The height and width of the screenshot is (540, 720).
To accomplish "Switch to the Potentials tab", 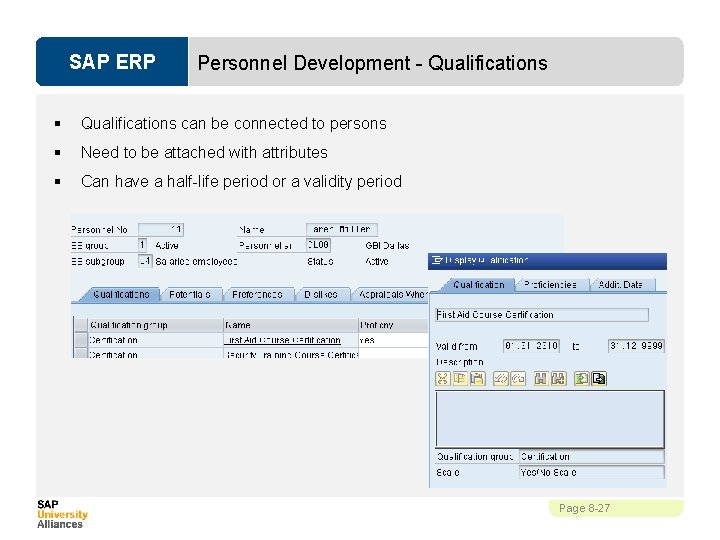I will pyautogui.click(x=190, y=294).
